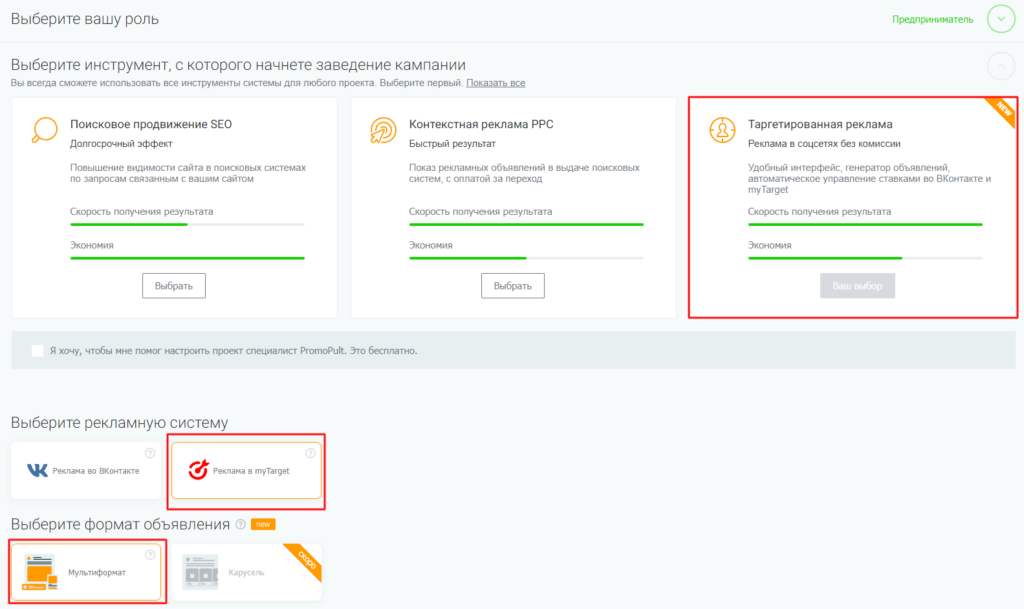The width and height of the screenshot is (1024, 609).
Task: Click targeted ads Экономия progress bar
Action: pos(865,258)
